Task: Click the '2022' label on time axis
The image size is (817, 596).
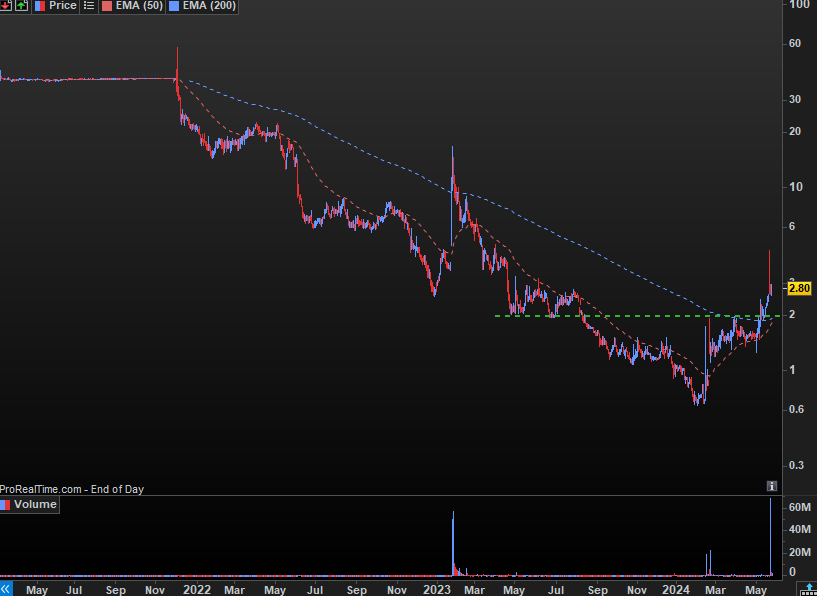Action: tap(197, 590)
